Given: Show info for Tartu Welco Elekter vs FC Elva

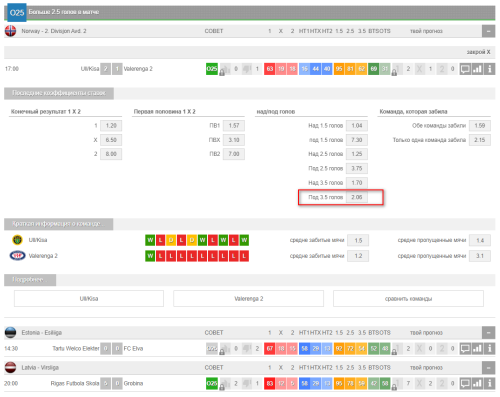Looking at the screenshot, I should pos(489,349).
